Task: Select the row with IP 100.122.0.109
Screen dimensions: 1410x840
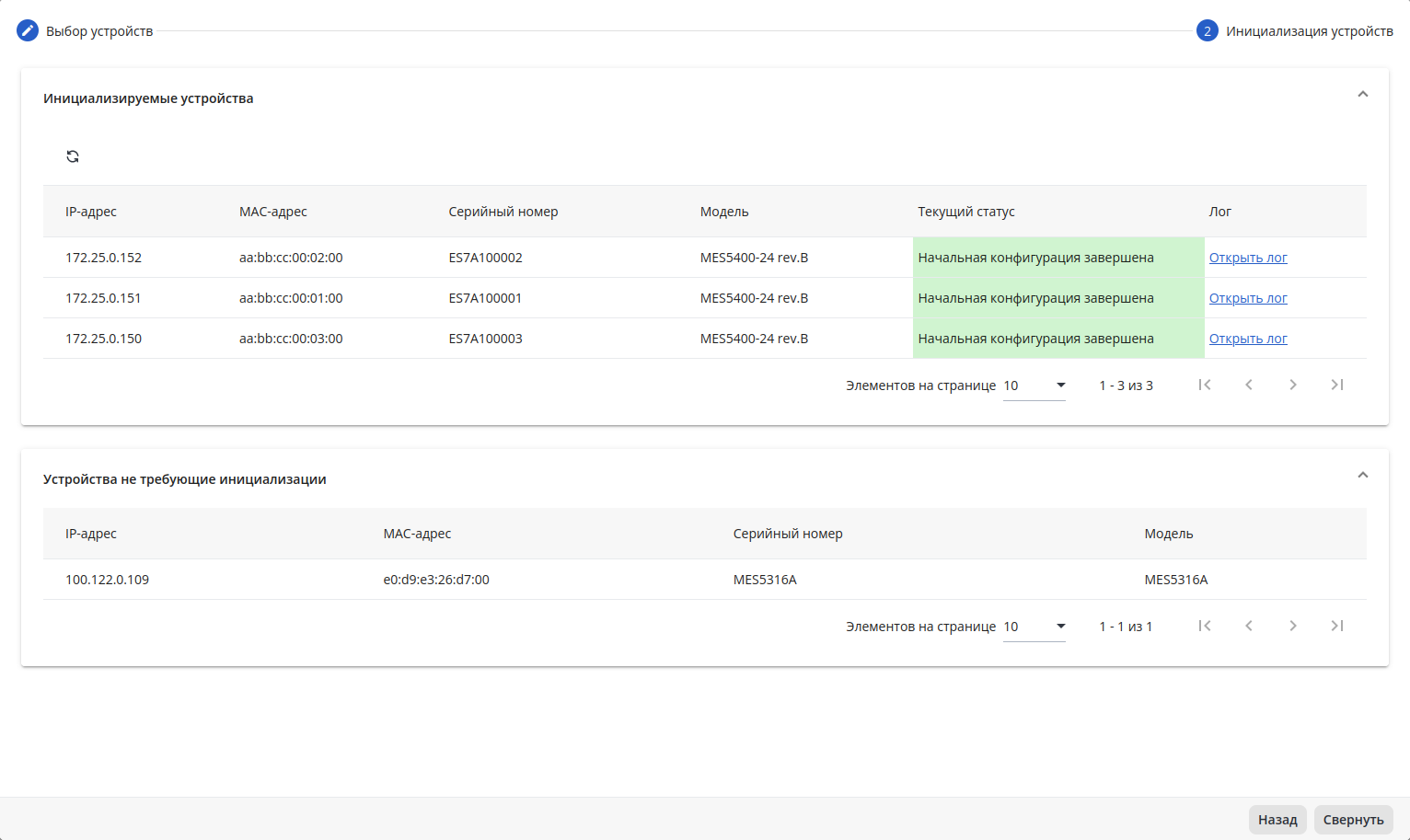Action: point(705,580)
